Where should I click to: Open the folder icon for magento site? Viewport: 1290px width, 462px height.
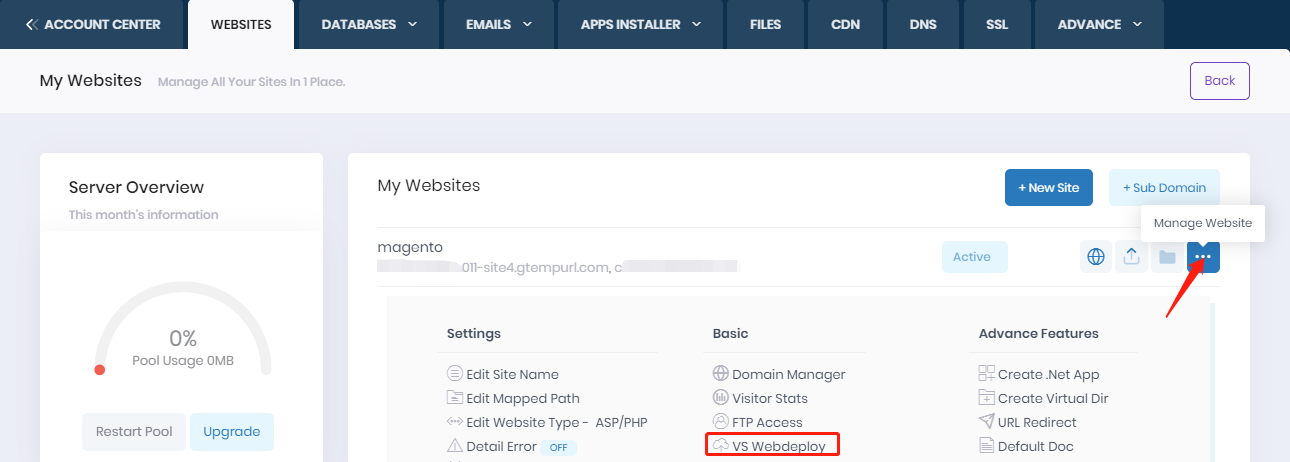[x=1166, y=257]
